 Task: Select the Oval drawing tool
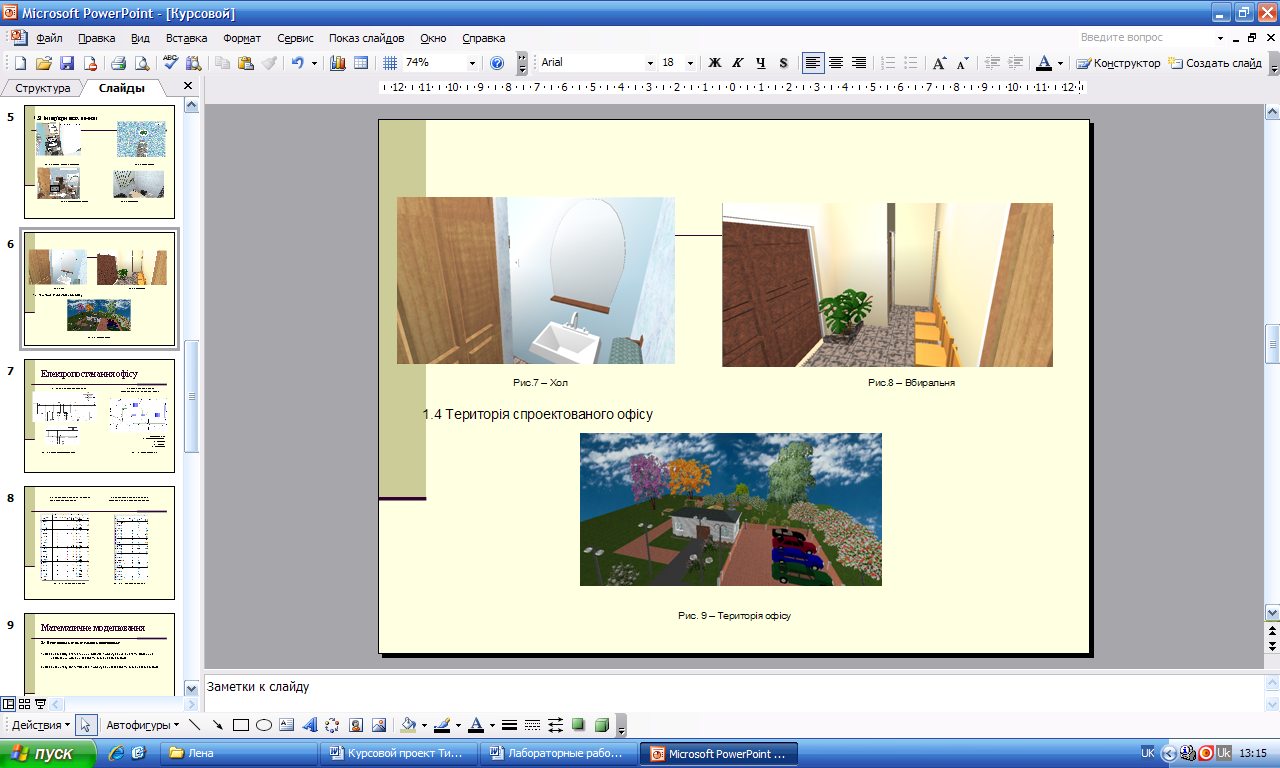pos(263,725)
